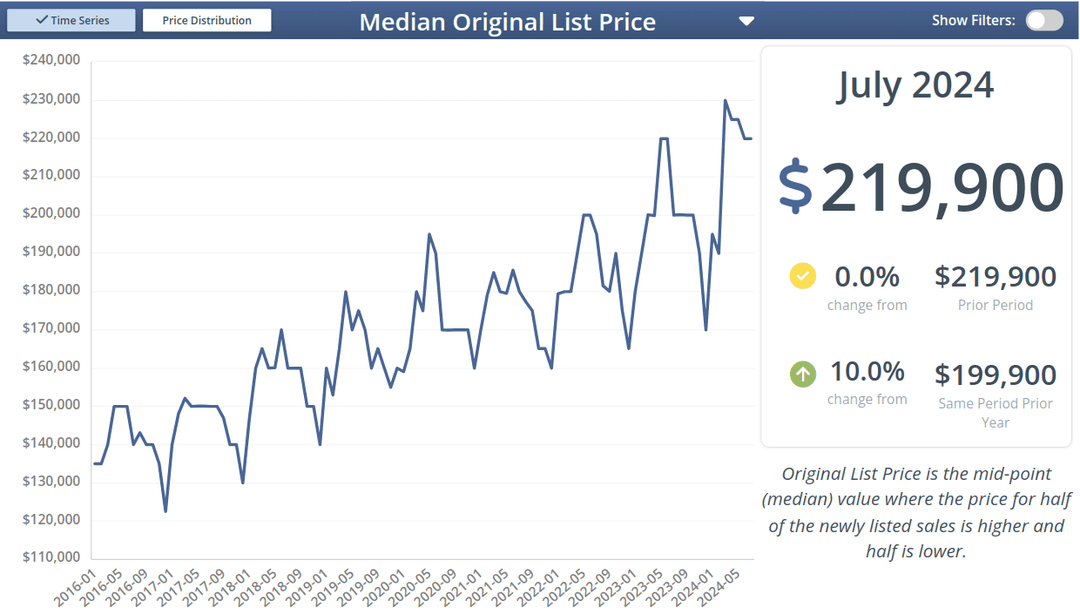Click the green up-arrow badge beside 10.0%
Viewport: 1080px width, 614px height.
click(x=802, y=373)
